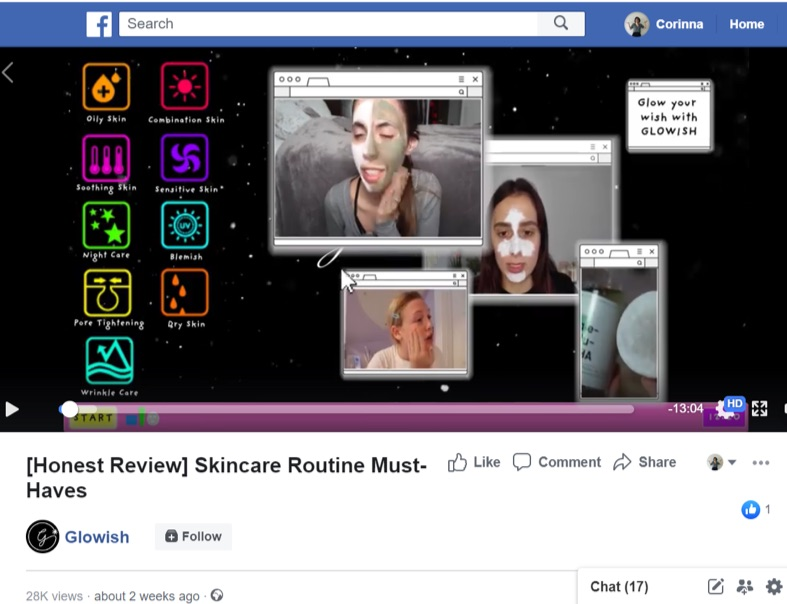
Task: Compose a new chat message icon
Action: [x=716, y=586]
